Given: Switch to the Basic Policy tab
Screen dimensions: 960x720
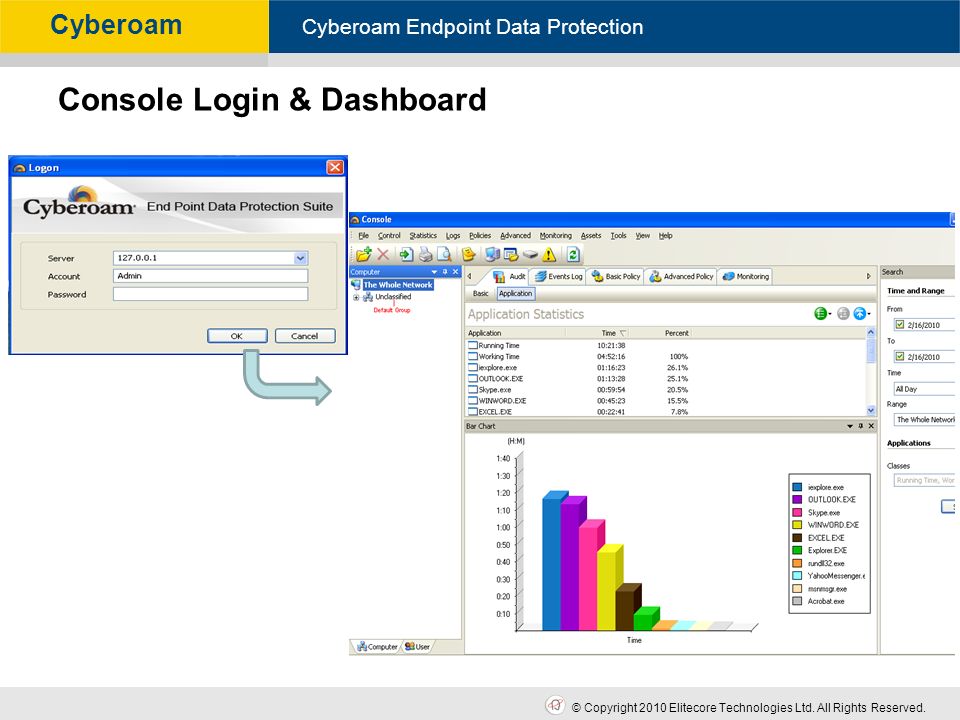Looking at the screenshot, I should (x=615, y=277).
